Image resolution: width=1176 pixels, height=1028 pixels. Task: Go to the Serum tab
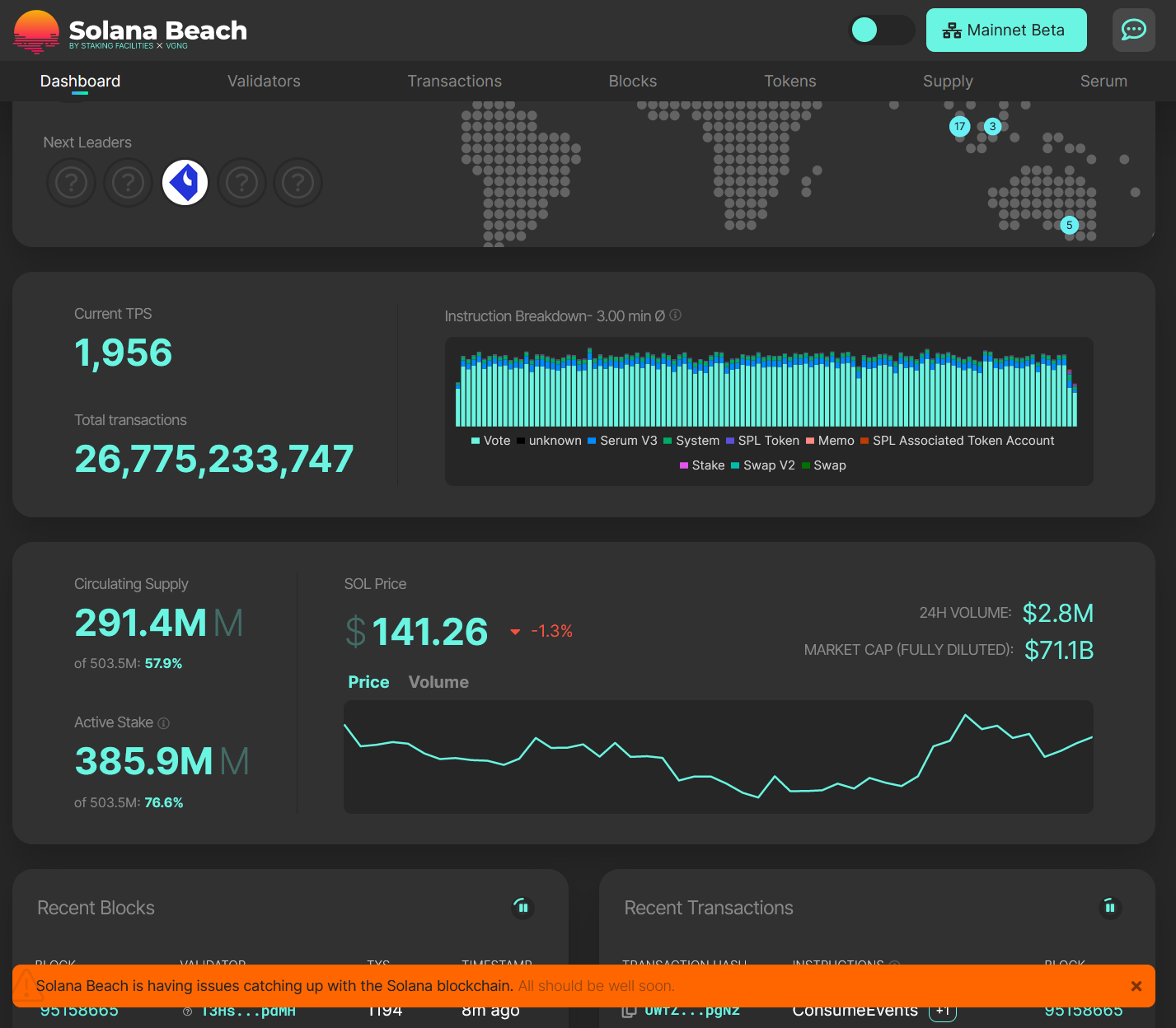click(x=1103, y=81)
